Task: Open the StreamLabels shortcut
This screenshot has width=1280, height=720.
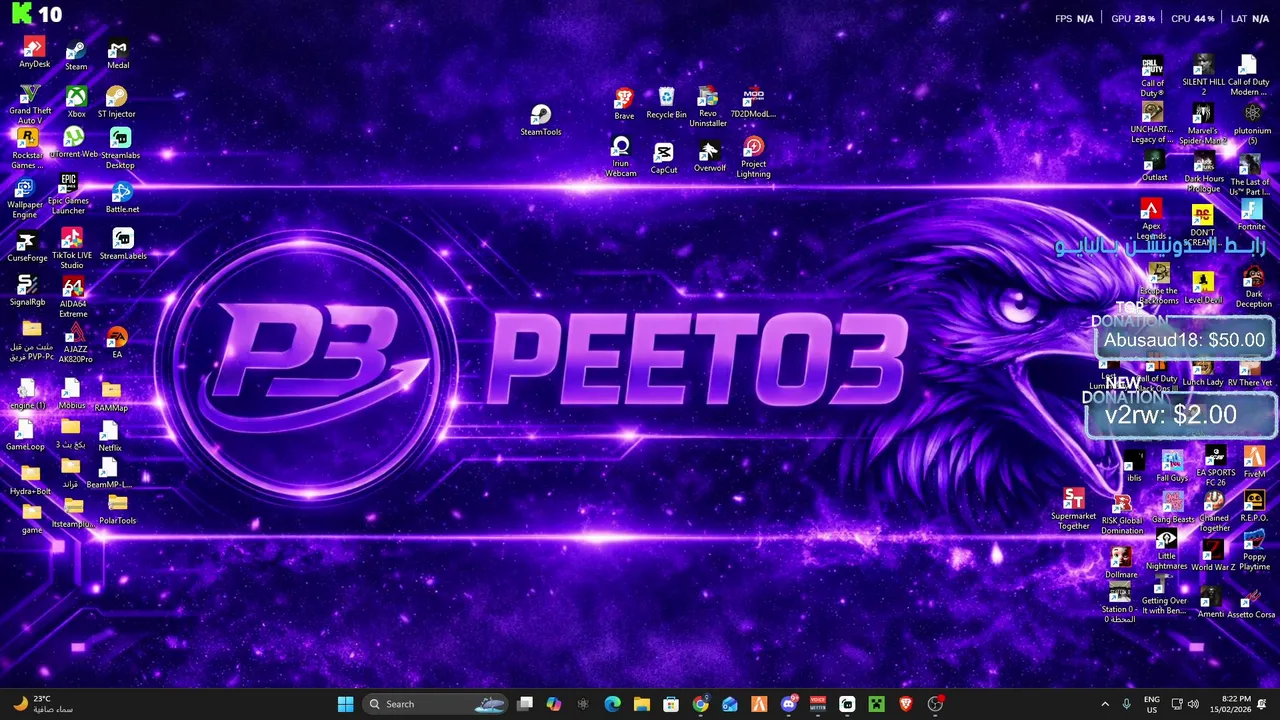Action: [122, 244]
